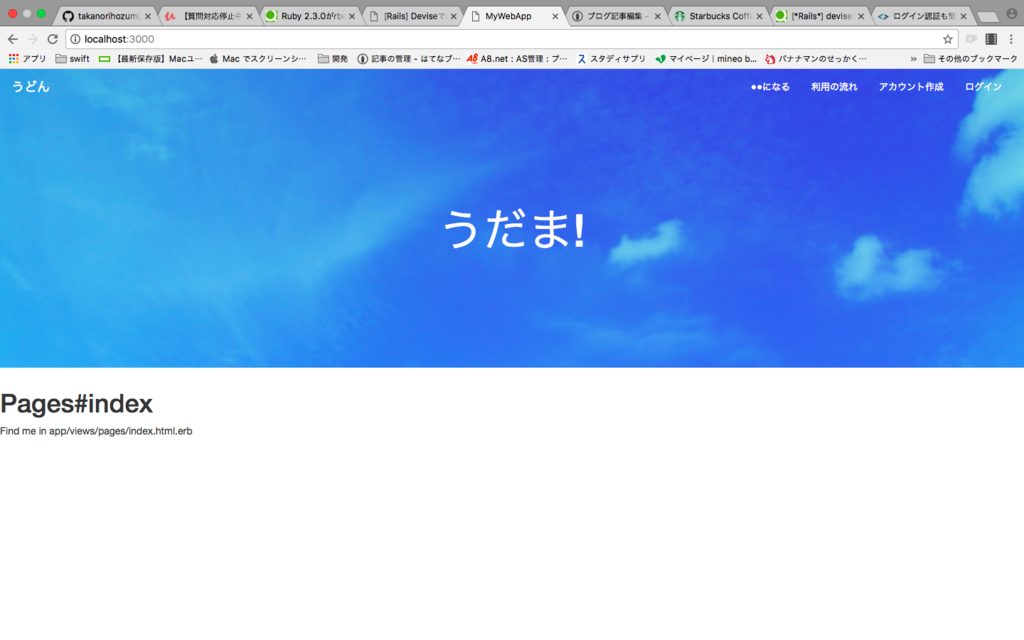Image resolution: width=1024 pixels, height=640 pixels.
Task: Click the ●●になる nav link
Action: tap(770, 87)
